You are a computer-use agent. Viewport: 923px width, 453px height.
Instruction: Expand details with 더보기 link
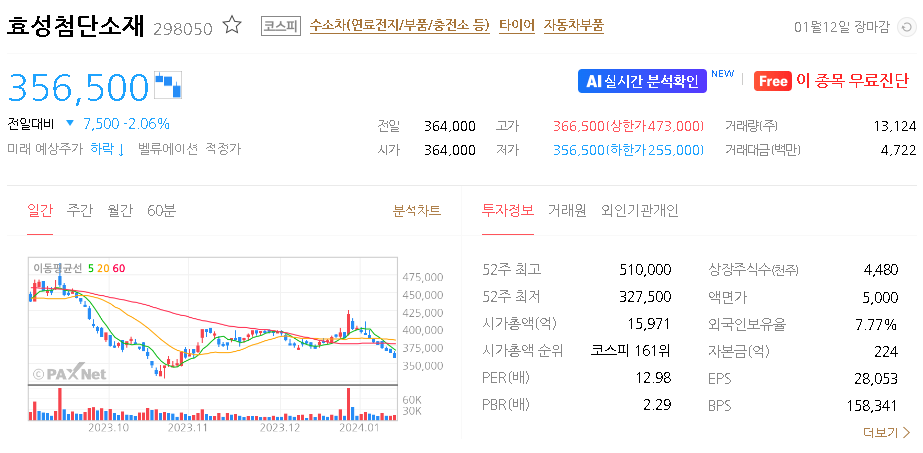click(x=887, y=433)
